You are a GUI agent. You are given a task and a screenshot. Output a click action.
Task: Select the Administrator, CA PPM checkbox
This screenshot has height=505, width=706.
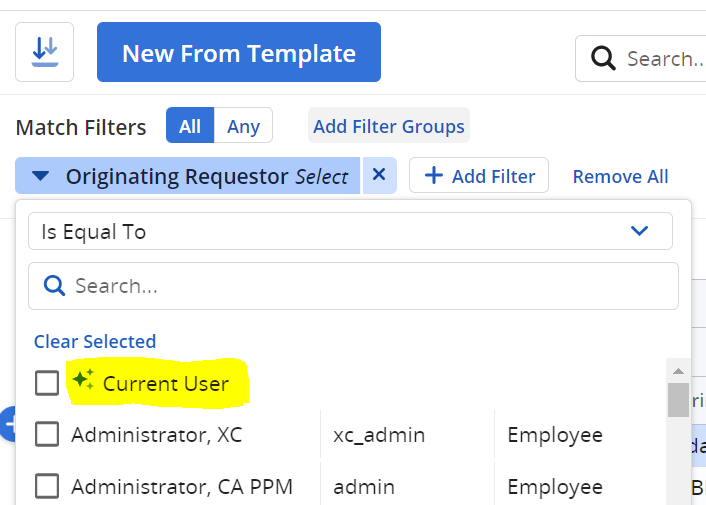pyautogui.click(x=47, y=487)
